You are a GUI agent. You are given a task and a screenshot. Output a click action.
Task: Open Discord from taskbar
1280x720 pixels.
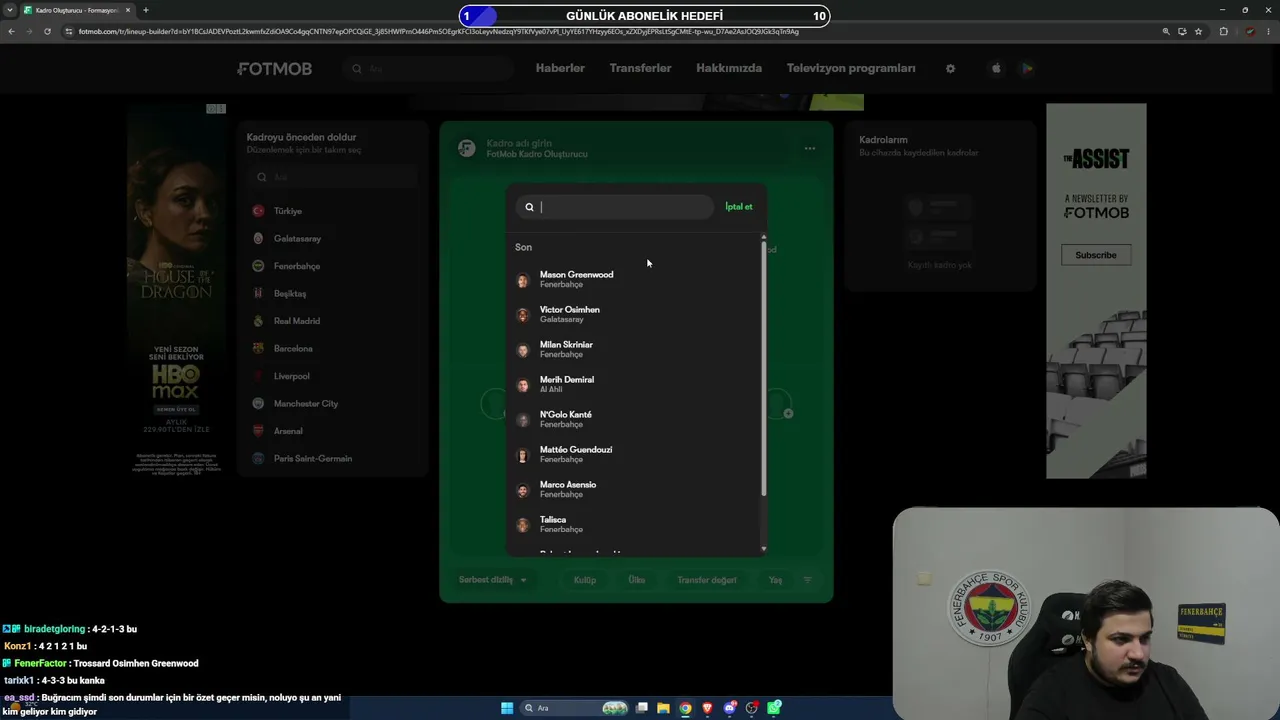pos(730,708)
